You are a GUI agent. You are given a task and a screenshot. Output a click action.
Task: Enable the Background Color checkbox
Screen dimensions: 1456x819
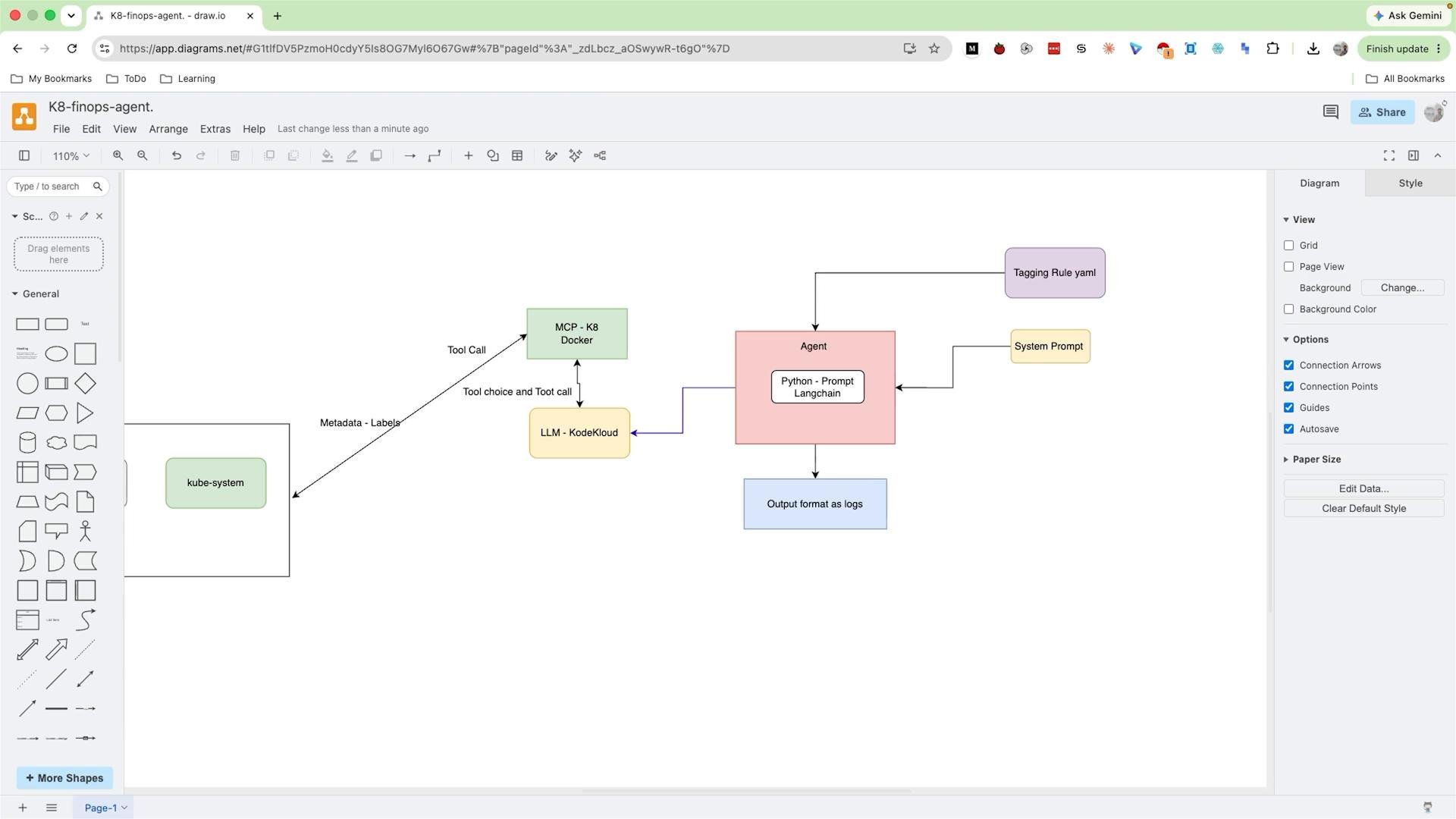coord(1288,309)
